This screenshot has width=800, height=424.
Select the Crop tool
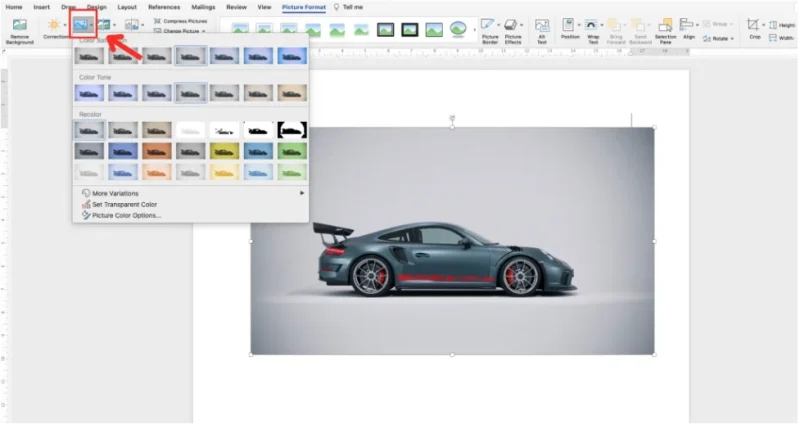[753, 24]
